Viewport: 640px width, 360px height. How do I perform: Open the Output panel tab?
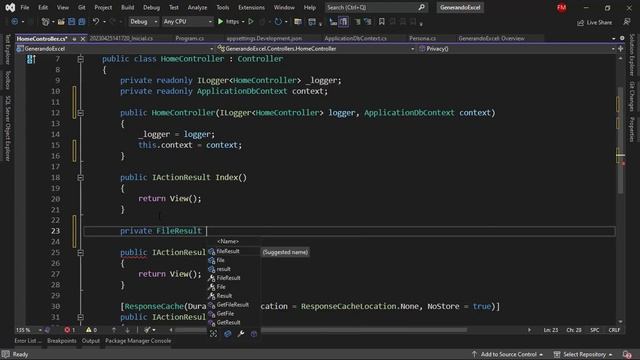[90, 341]
